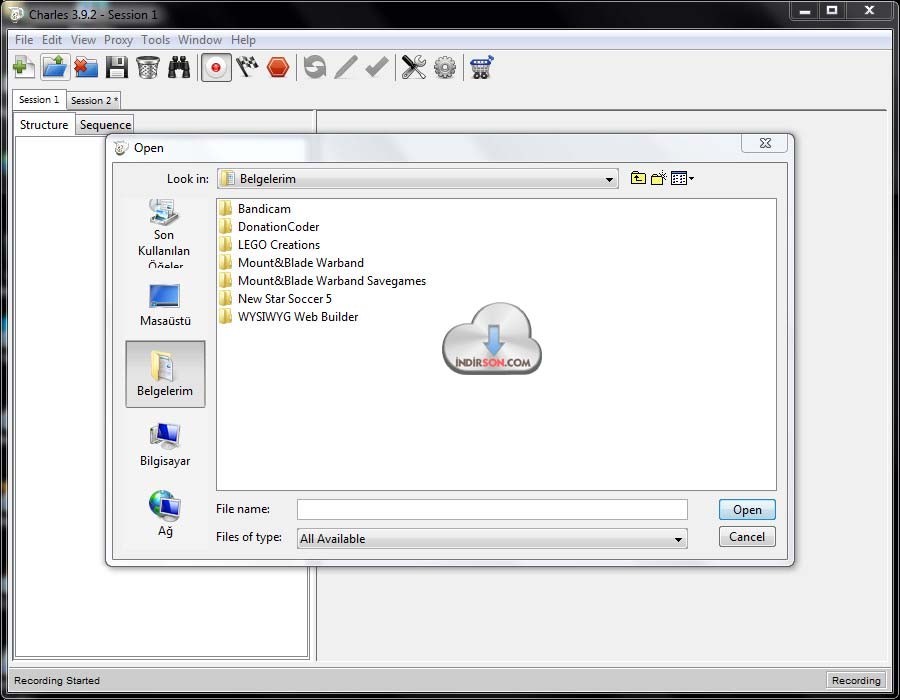Click the Repeat request arrow icon
Image resolution: width=900 pixels, height=700 pixels.
click(315, 68)
